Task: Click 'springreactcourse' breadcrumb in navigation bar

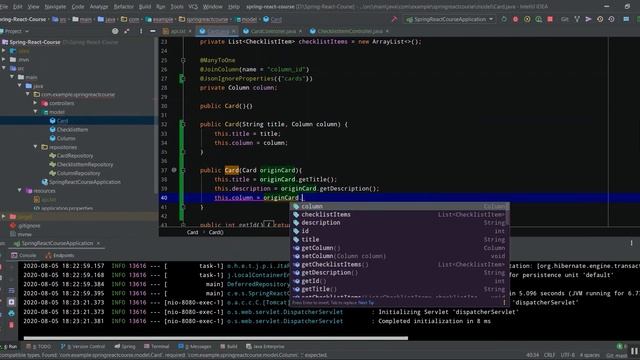Action: (x=203, y=19)
